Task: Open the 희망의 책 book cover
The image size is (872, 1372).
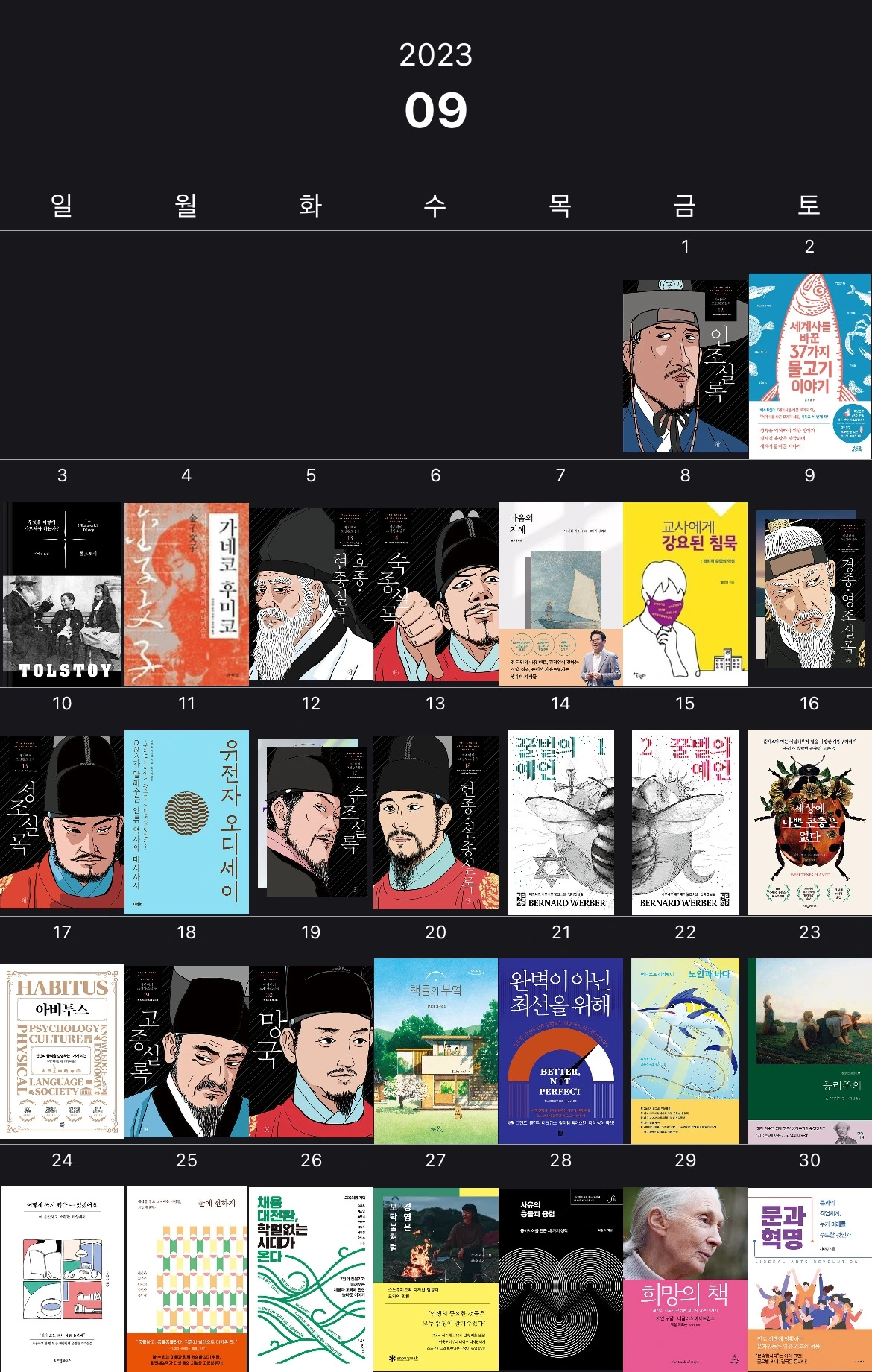Action: (x=685, y=1280)
